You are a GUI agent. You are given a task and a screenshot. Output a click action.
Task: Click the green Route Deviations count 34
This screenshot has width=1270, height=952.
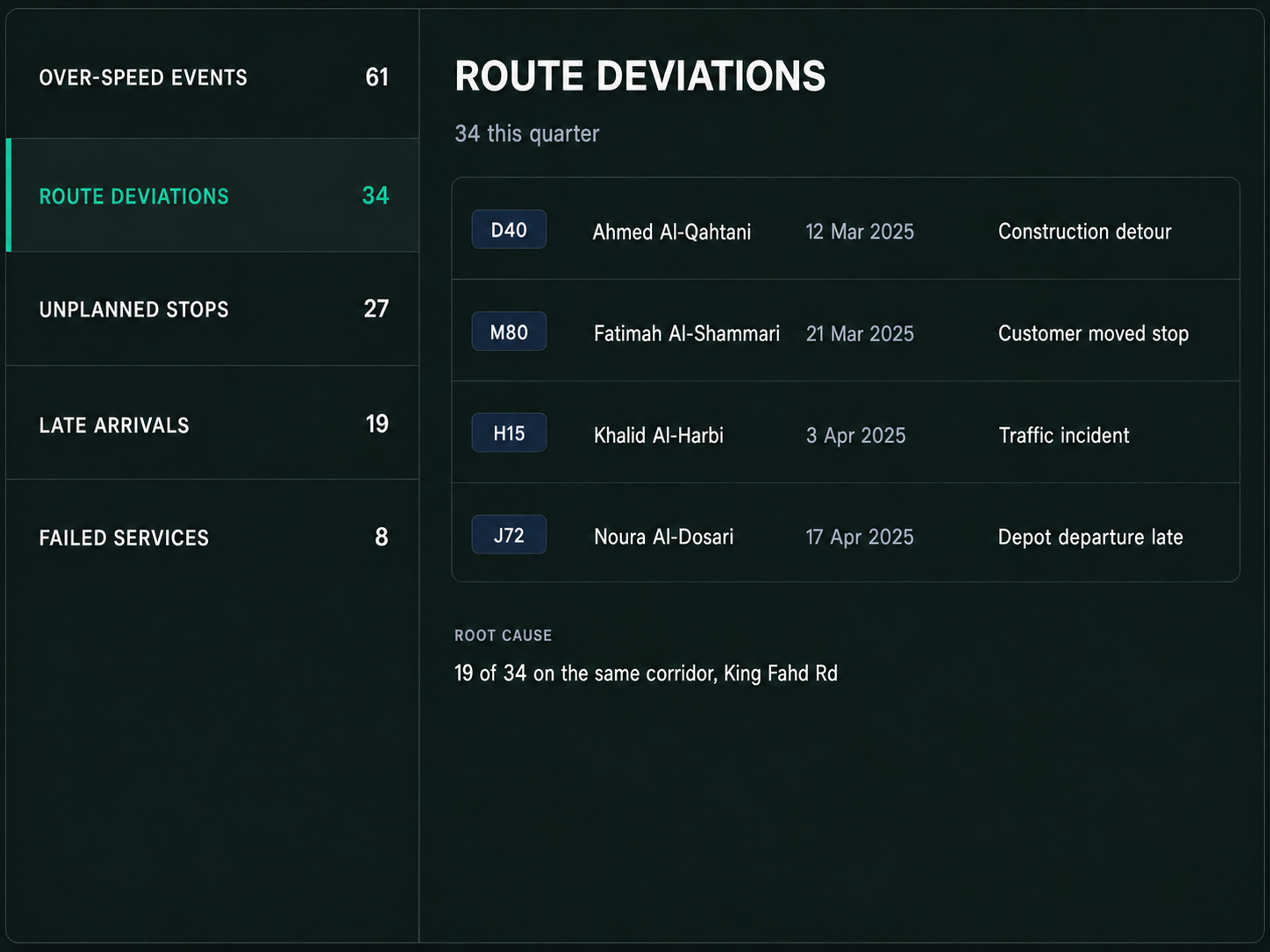click(x=375, y=196)
